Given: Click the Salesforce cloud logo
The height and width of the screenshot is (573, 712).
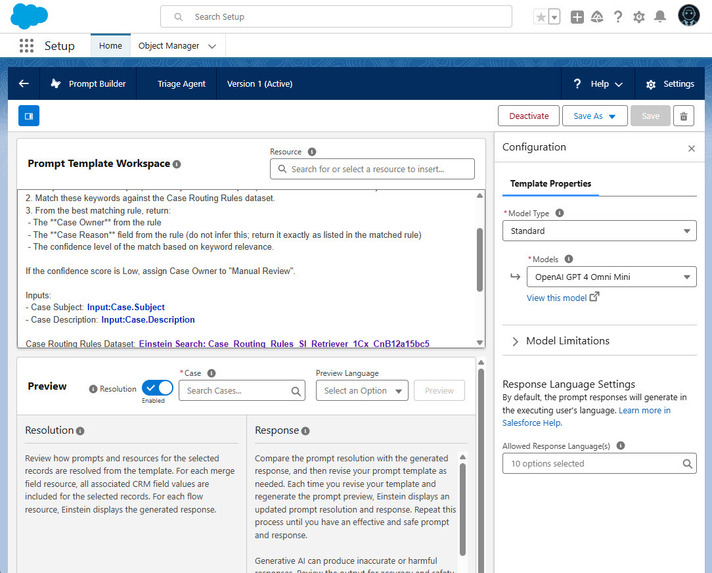Looking at the screenshot, I should (x=29, y=16).
